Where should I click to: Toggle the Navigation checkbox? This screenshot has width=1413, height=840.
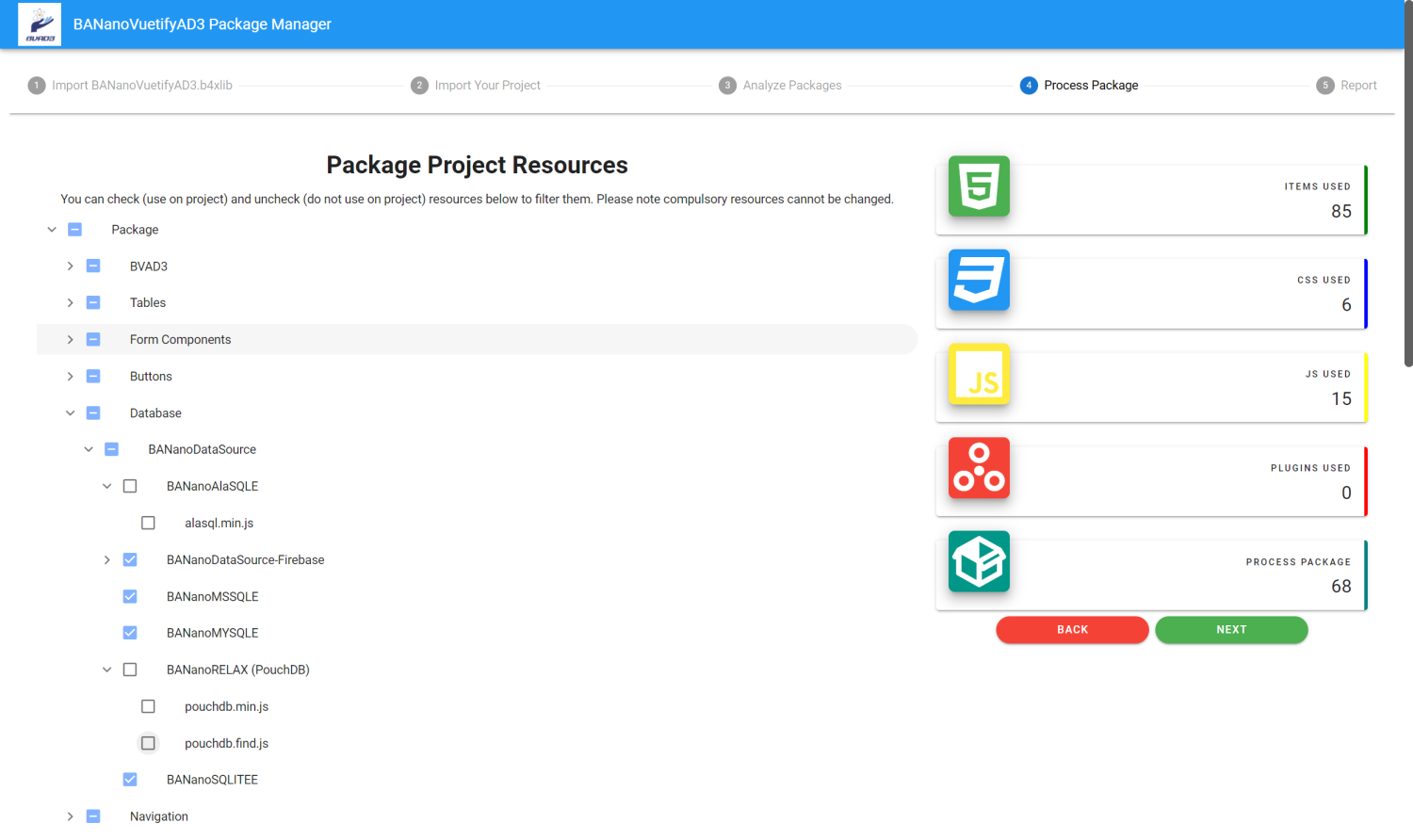click(x=93, y=817)
